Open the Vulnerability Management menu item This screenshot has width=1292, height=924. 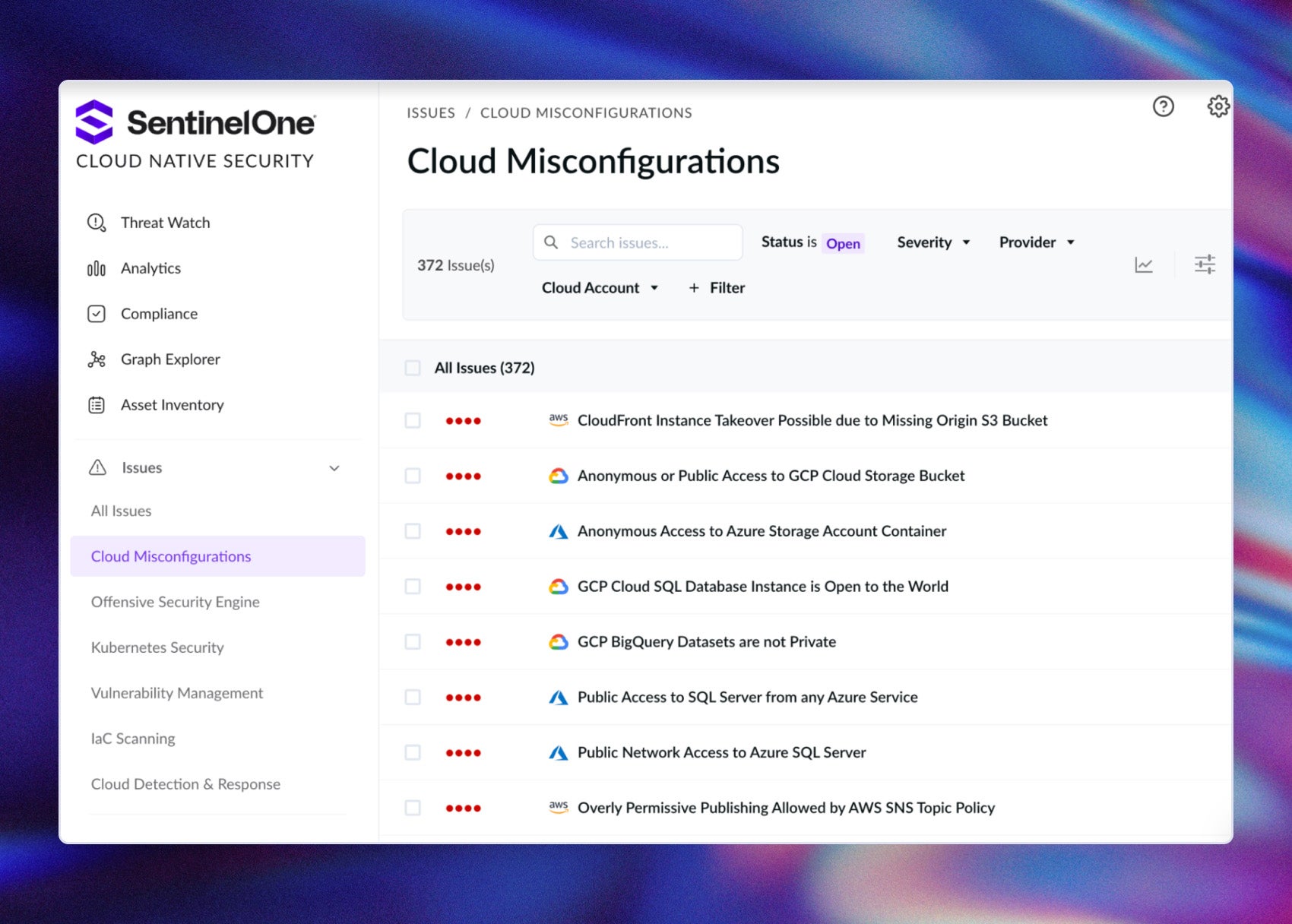[177, 693]
